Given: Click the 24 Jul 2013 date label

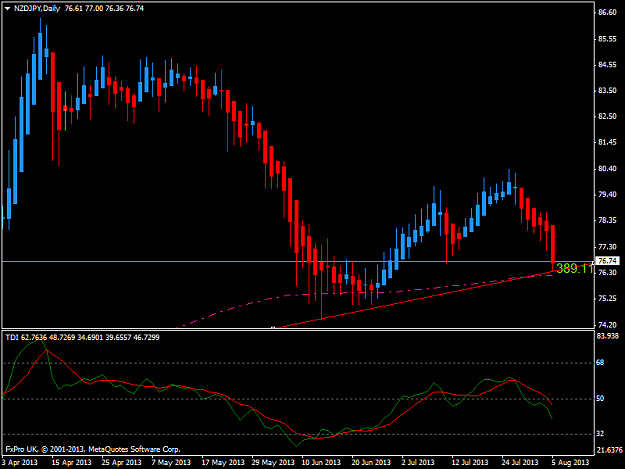Looking at the screenshot, I should 520,462.
